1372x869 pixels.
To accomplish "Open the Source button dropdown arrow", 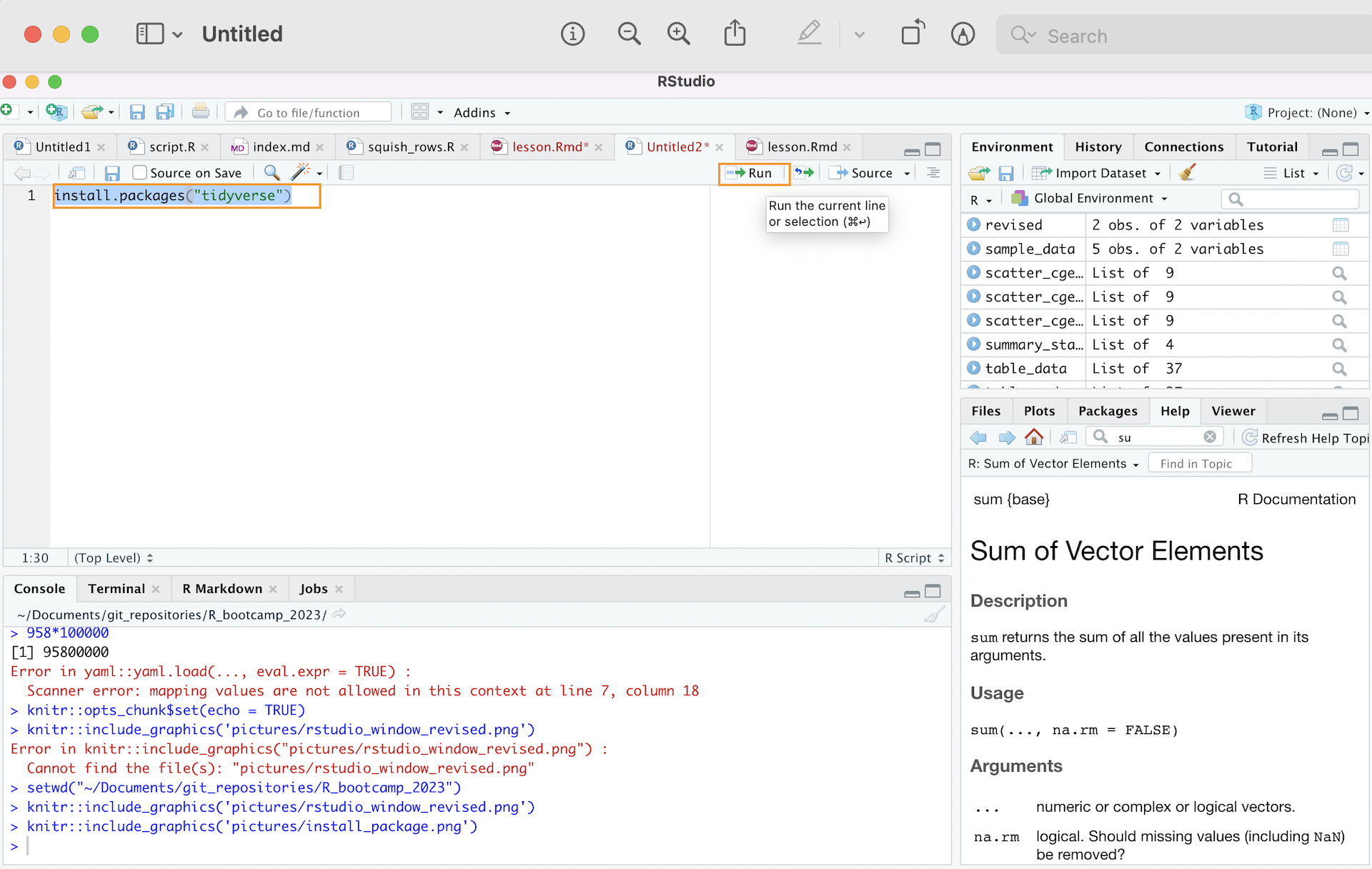I will [907, 173].
